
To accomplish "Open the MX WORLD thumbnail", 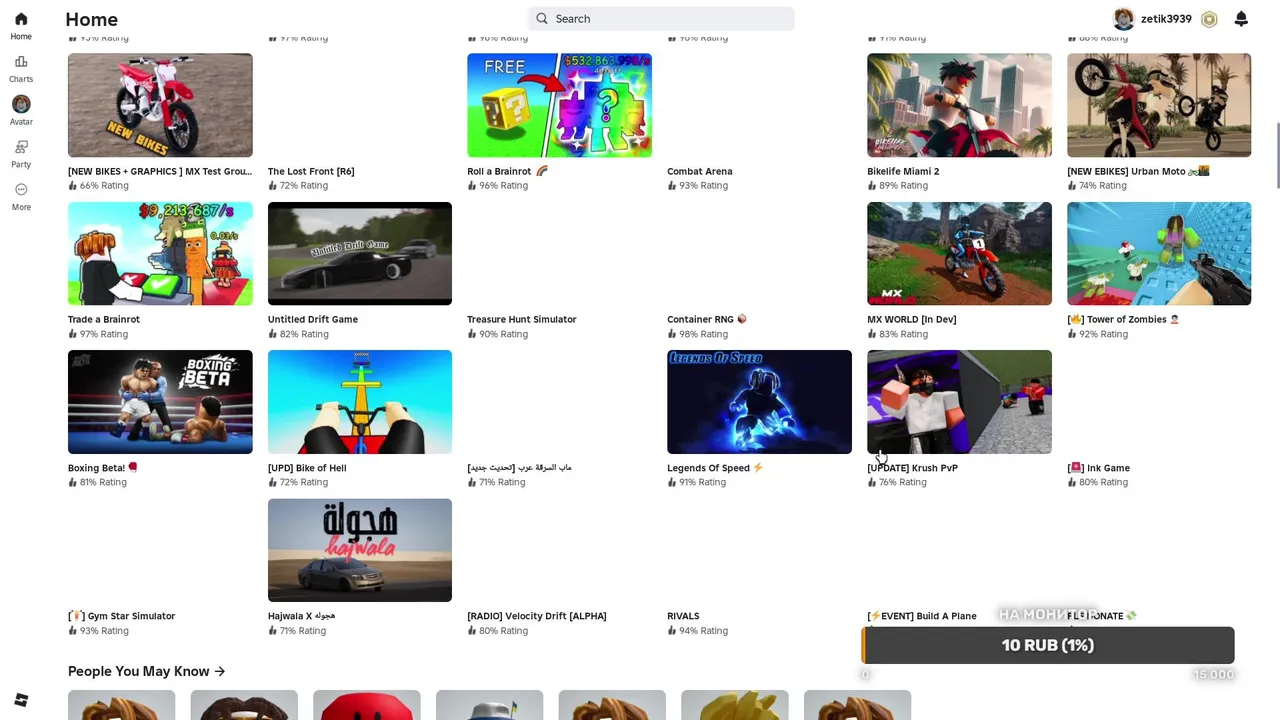I will (x=959, y=253).
